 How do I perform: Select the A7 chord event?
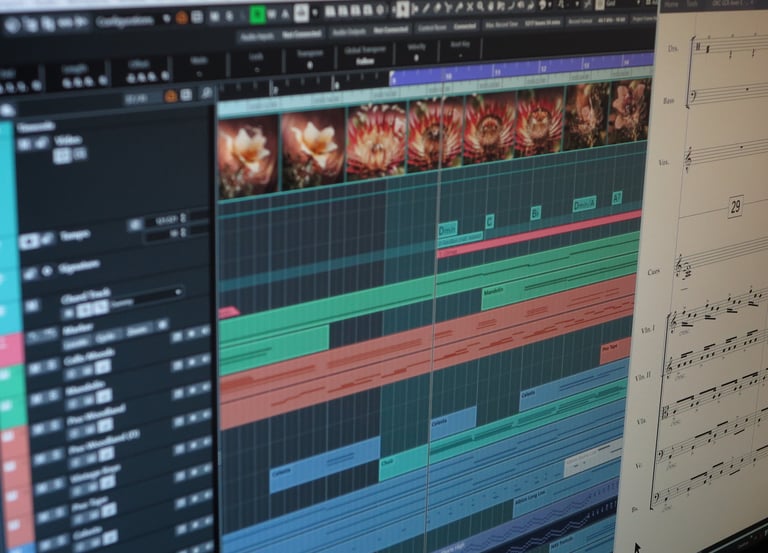click(x=617, y=198)
